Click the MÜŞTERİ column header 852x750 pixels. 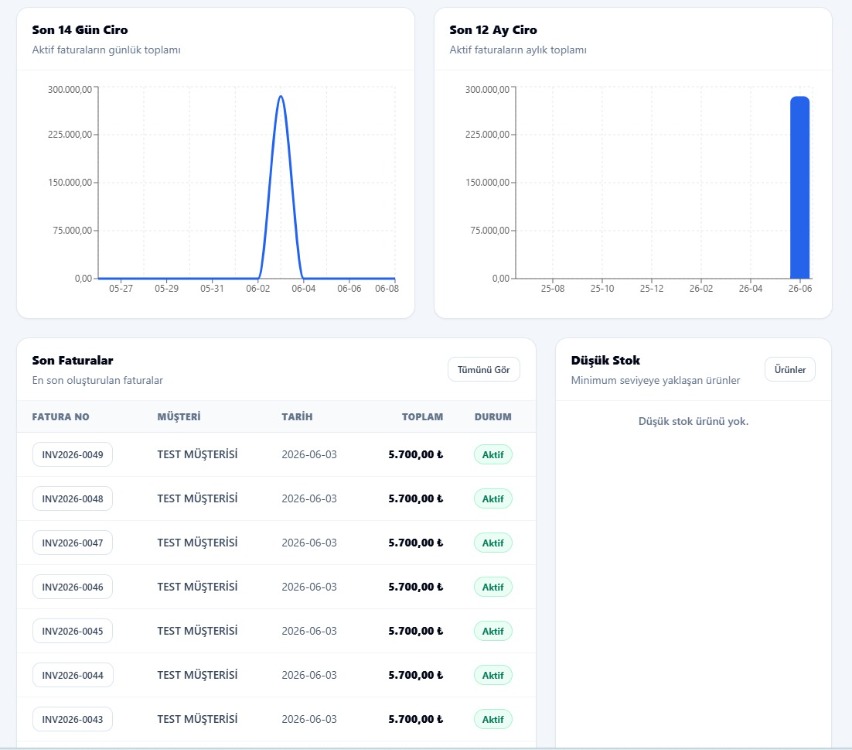tap(179, 417)
